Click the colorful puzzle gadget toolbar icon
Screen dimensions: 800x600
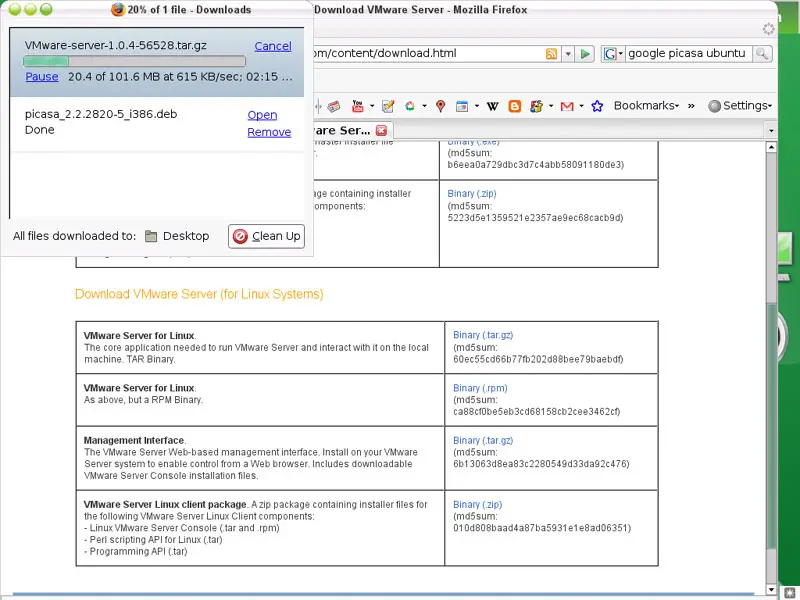coord(536,106)
